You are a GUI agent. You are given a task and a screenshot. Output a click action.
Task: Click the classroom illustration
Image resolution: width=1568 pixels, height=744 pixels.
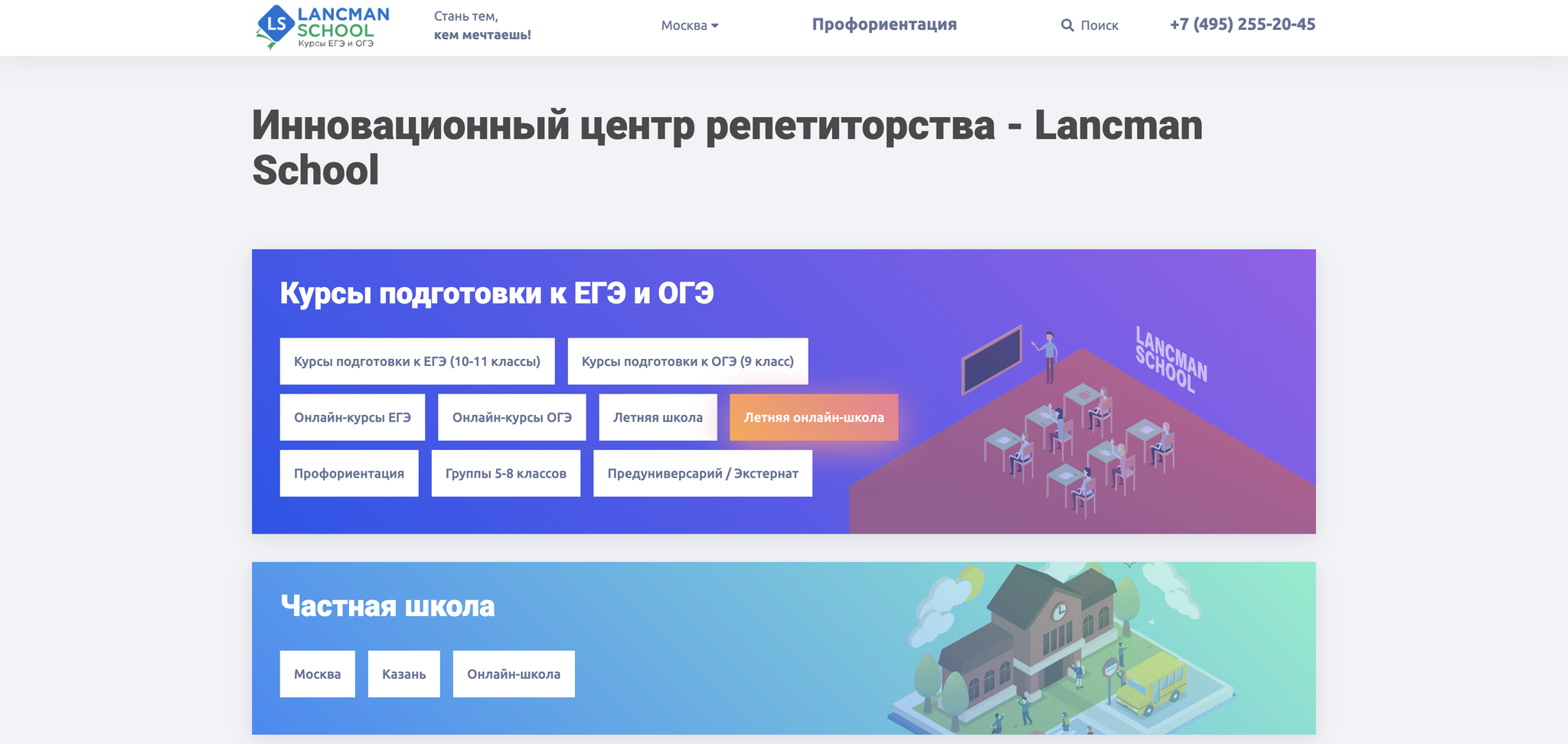(1083, 429)
